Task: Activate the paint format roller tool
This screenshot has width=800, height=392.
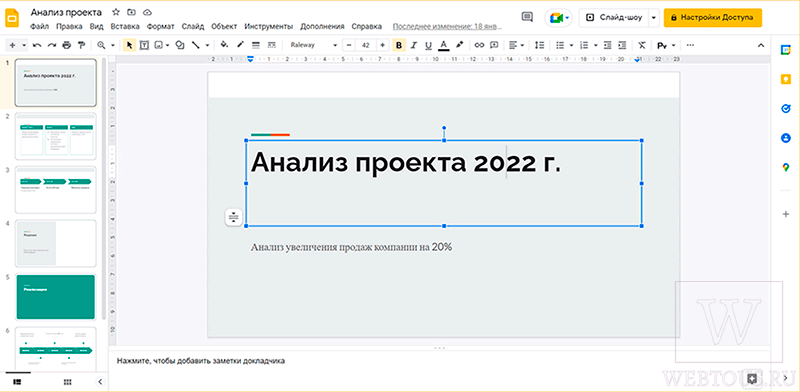Action: tap(81, 45)
